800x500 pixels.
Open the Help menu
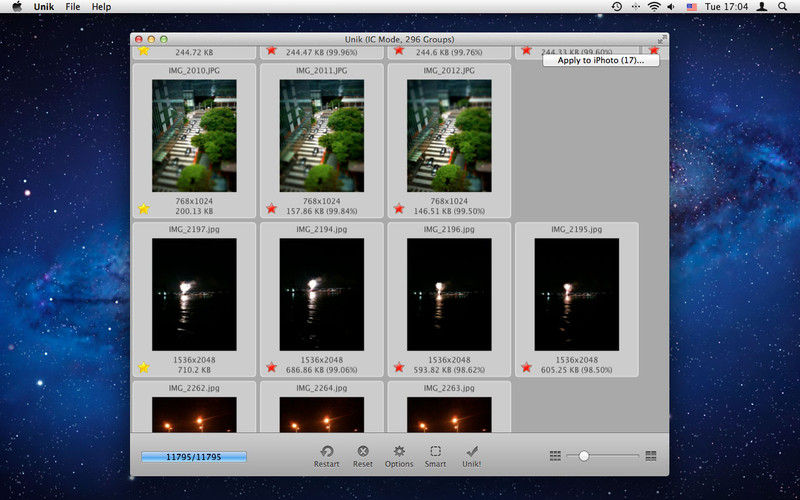pyautogui.click(x=101, y=7)
